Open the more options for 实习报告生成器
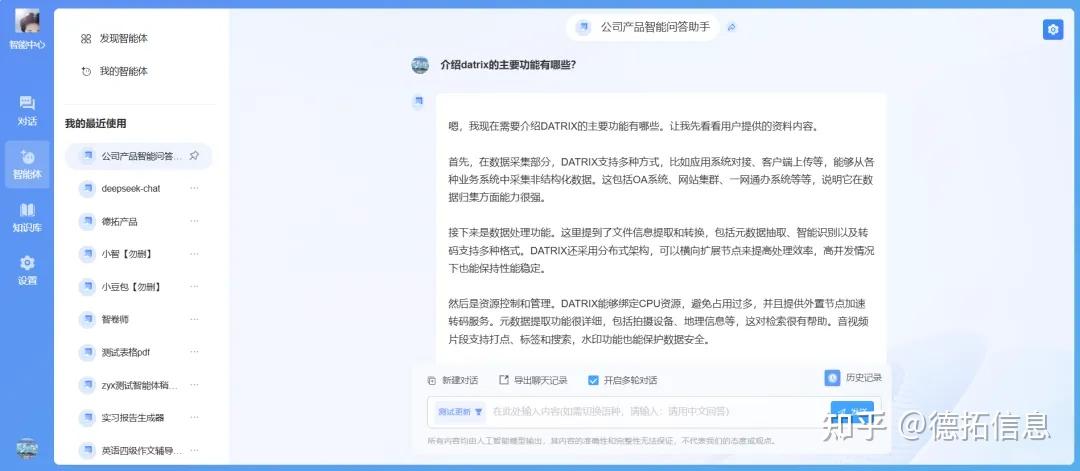1080x471 pixels. pyautogui.click(x=194, y=417)
